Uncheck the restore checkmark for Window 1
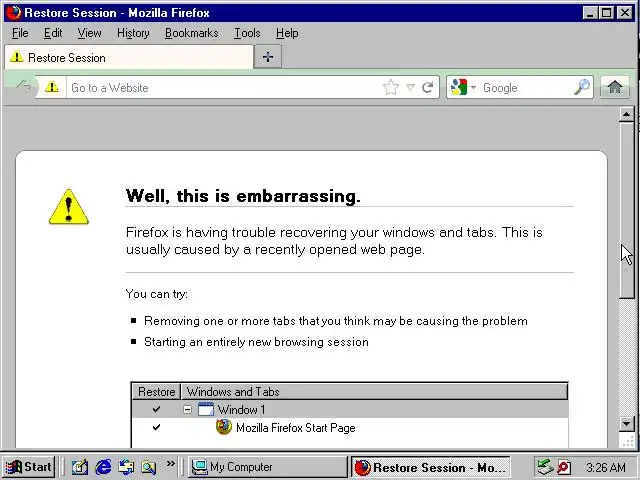The width and height of the screenshot is (640, 480). 156,409
